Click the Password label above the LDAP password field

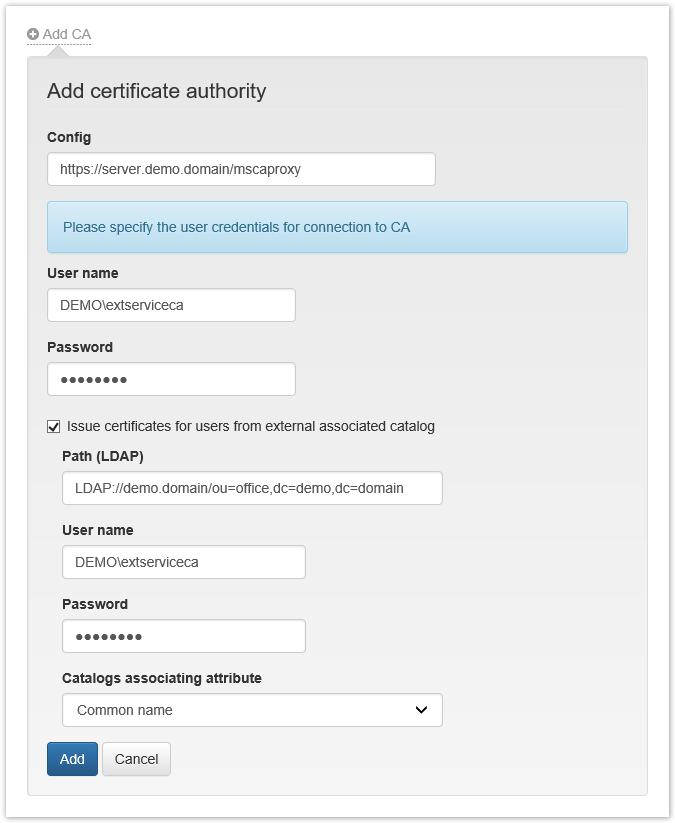click(x=95, y=604)
